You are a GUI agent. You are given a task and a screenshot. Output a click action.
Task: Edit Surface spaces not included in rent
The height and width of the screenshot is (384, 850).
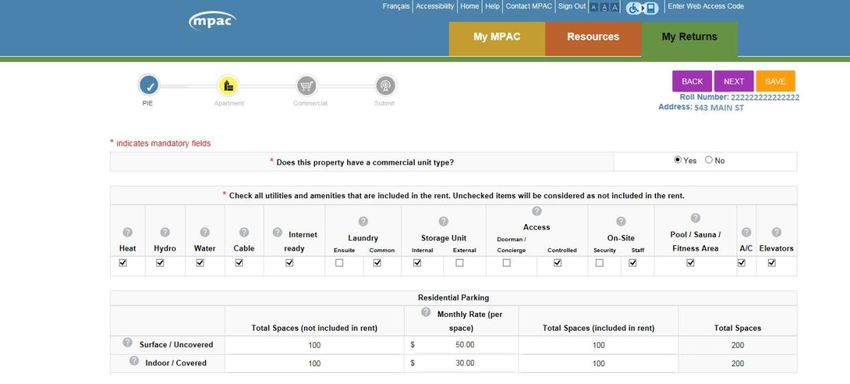[314, 345]
